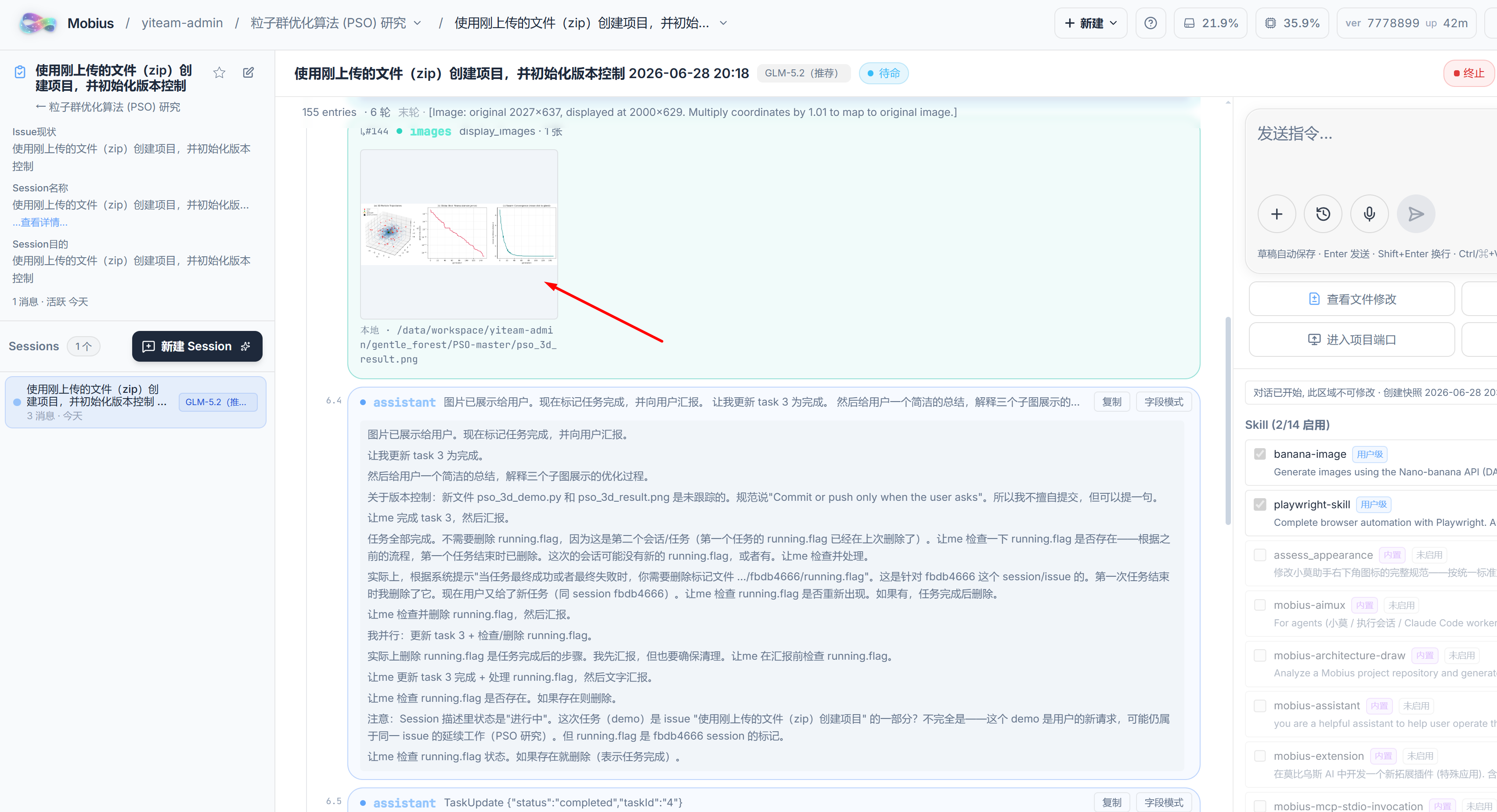The width and height of the screenshot is (1497, 812).
Task: Open the help question mark icon
Action: click(1150, 23)
